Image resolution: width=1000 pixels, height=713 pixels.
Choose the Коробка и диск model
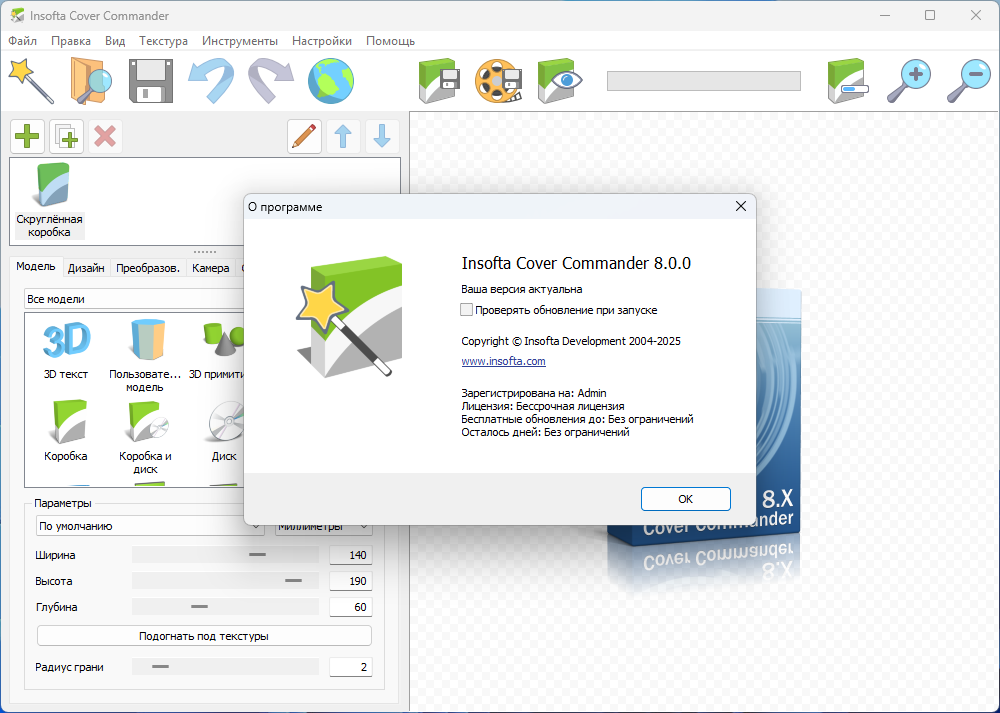145,437
